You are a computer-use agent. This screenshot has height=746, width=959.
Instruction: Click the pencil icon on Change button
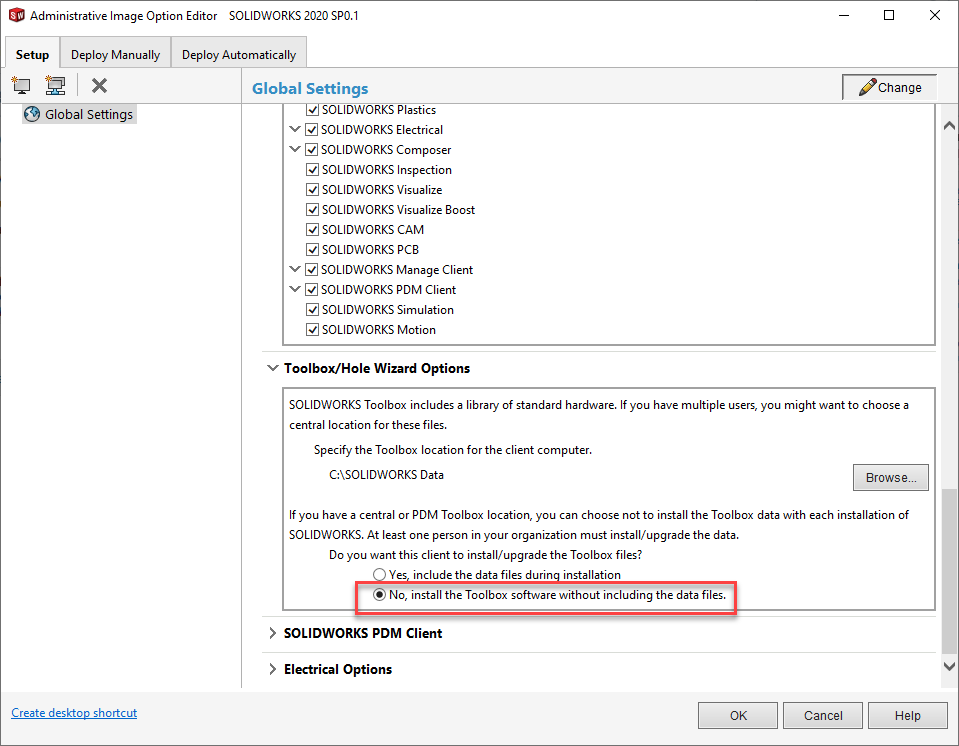click(x=866, y=87)
